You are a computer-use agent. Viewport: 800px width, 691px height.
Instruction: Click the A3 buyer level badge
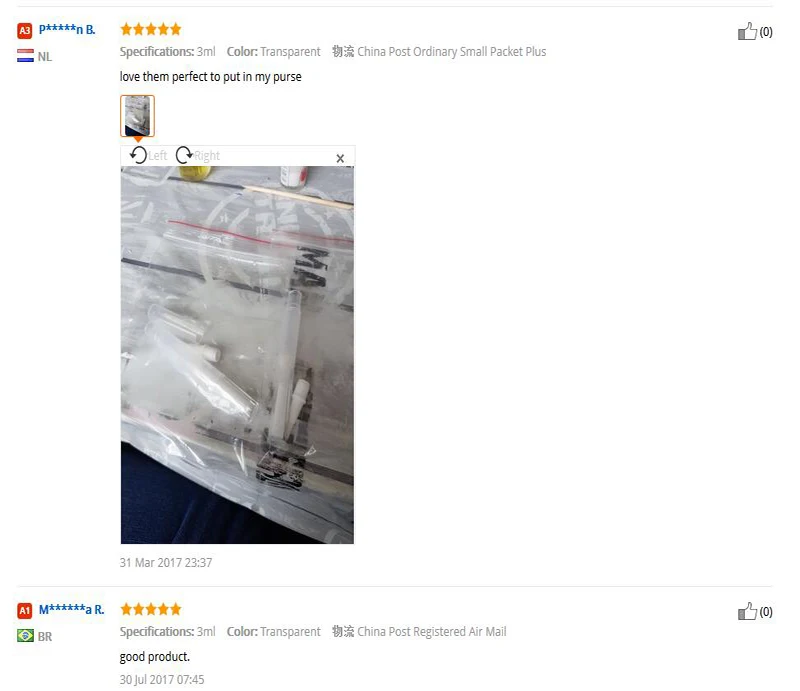[x=24, y=31]
